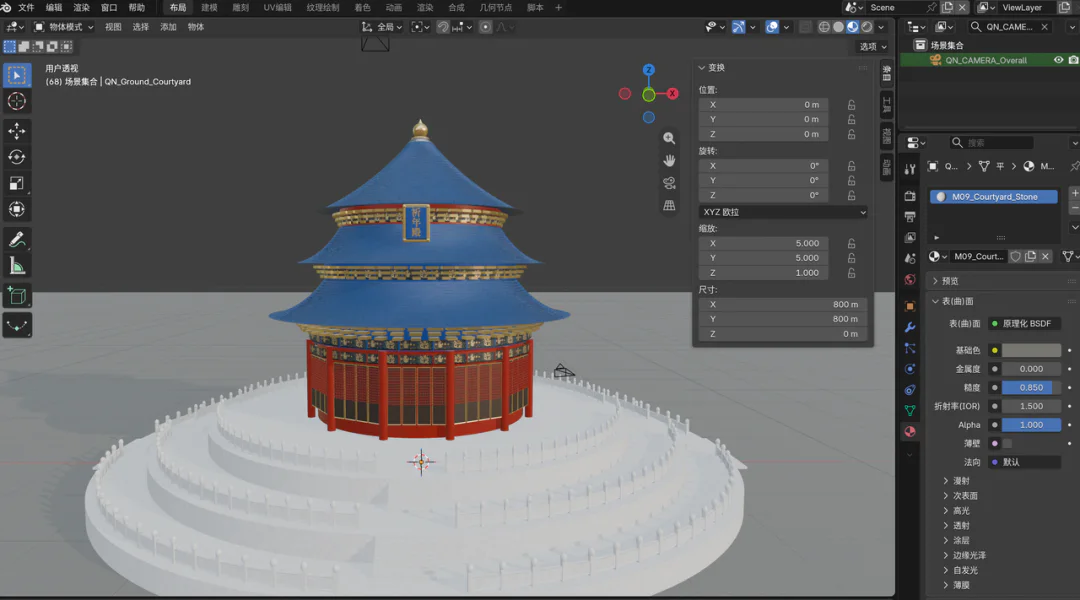The image size is (1080, 600).
Task: Toggle viewport overlays in the header
Action: (x=772, y=27)
